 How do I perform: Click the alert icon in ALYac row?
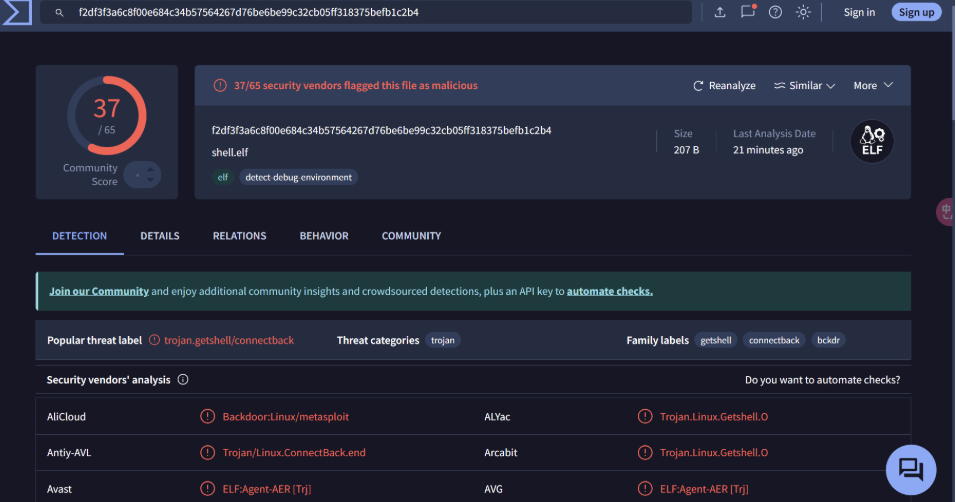click(x=644, y=417)
